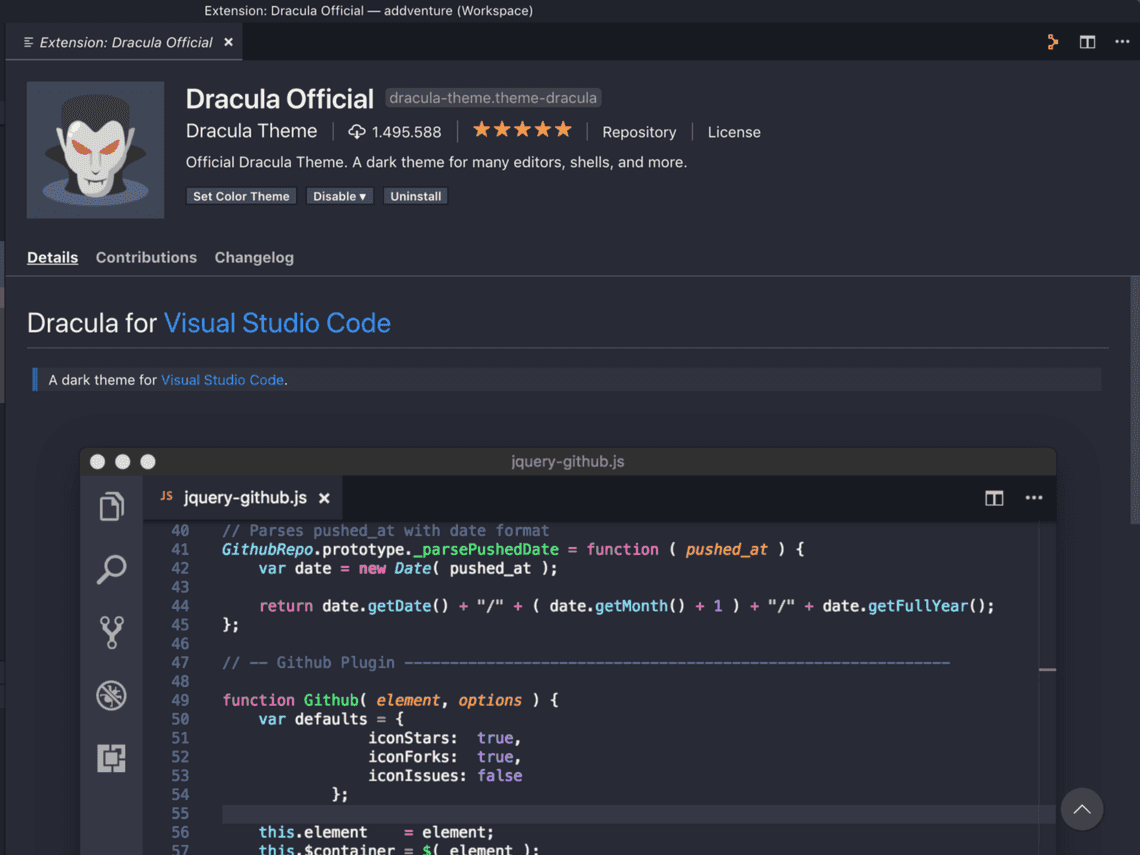Click the scroll-to-top arrow button
This screenshot has width=1140, height=855.
pos(1082,809)
